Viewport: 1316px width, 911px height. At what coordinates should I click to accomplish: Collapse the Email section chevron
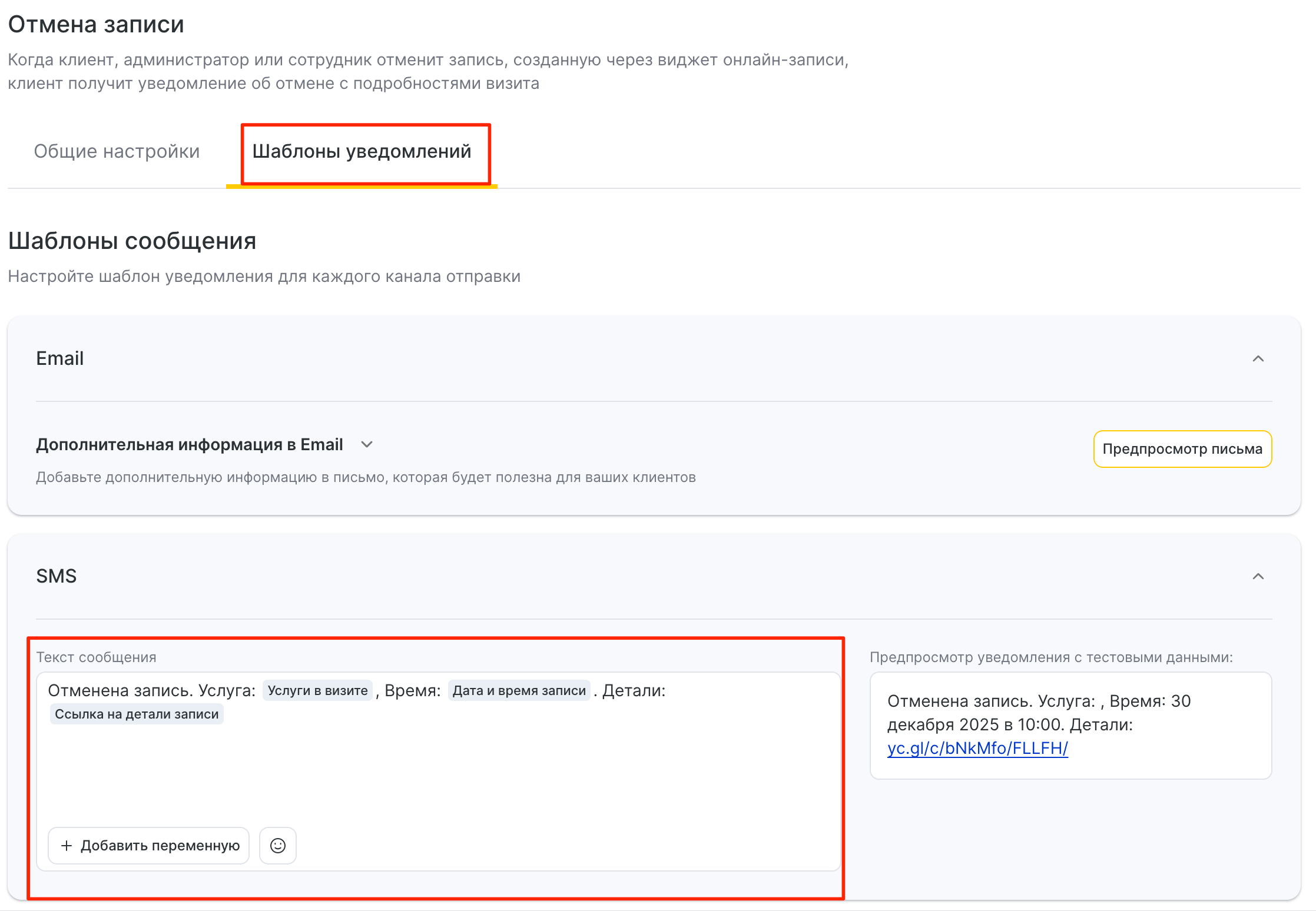pyautogui.click(x=1258, y=358)
